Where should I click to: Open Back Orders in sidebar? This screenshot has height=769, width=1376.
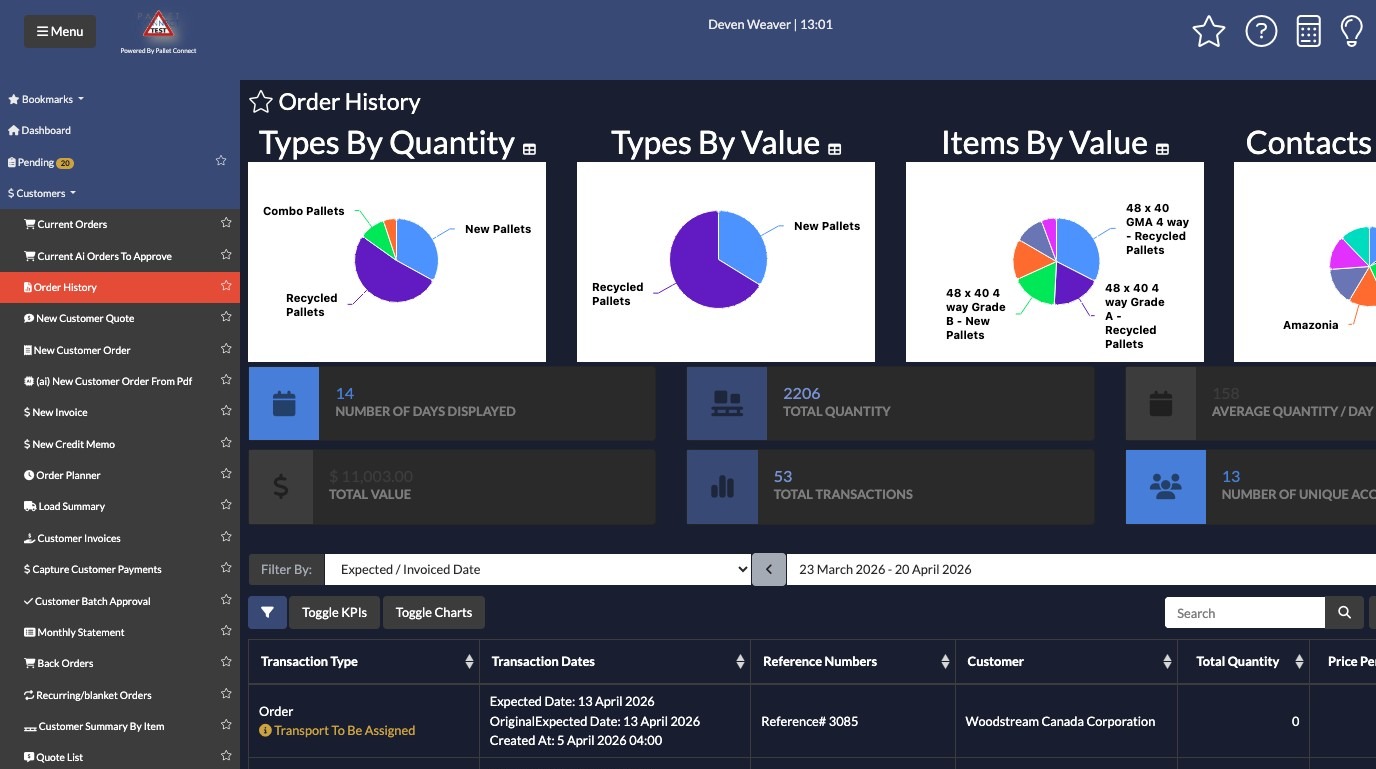tap(59, 663)
